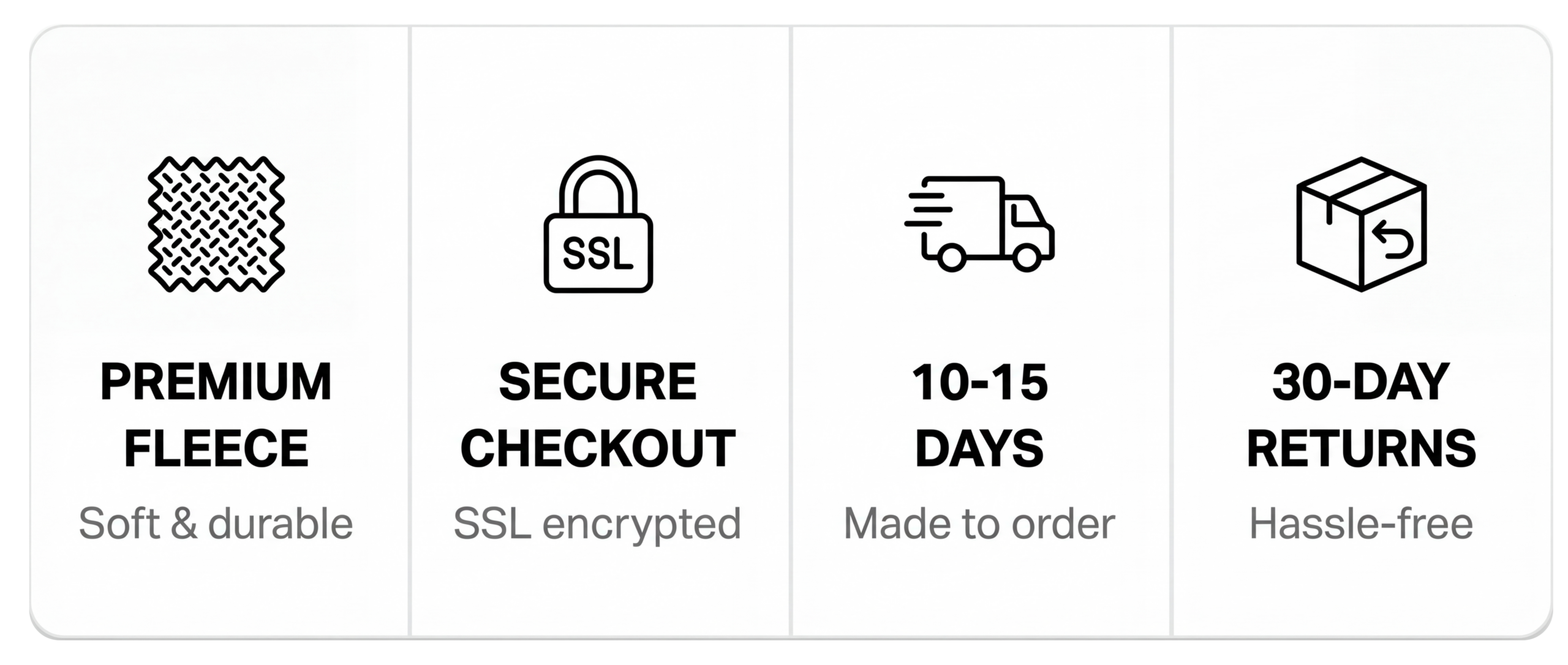Click the SSL letters inside the padlock
1568x665 pixels.
click(x=598, y=253)
